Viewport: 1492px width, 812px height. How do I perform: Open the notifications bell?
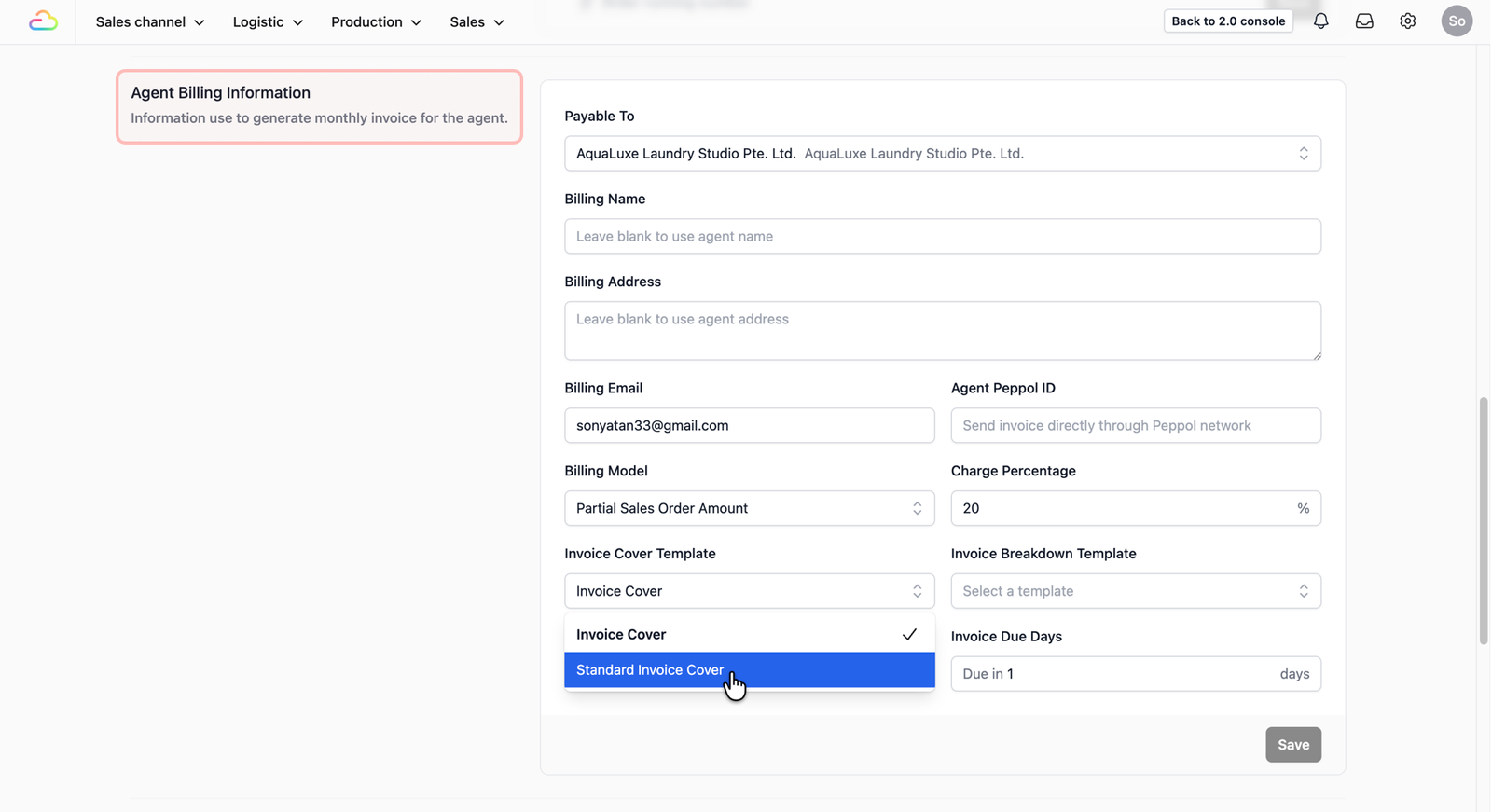tap(1321, 21)
